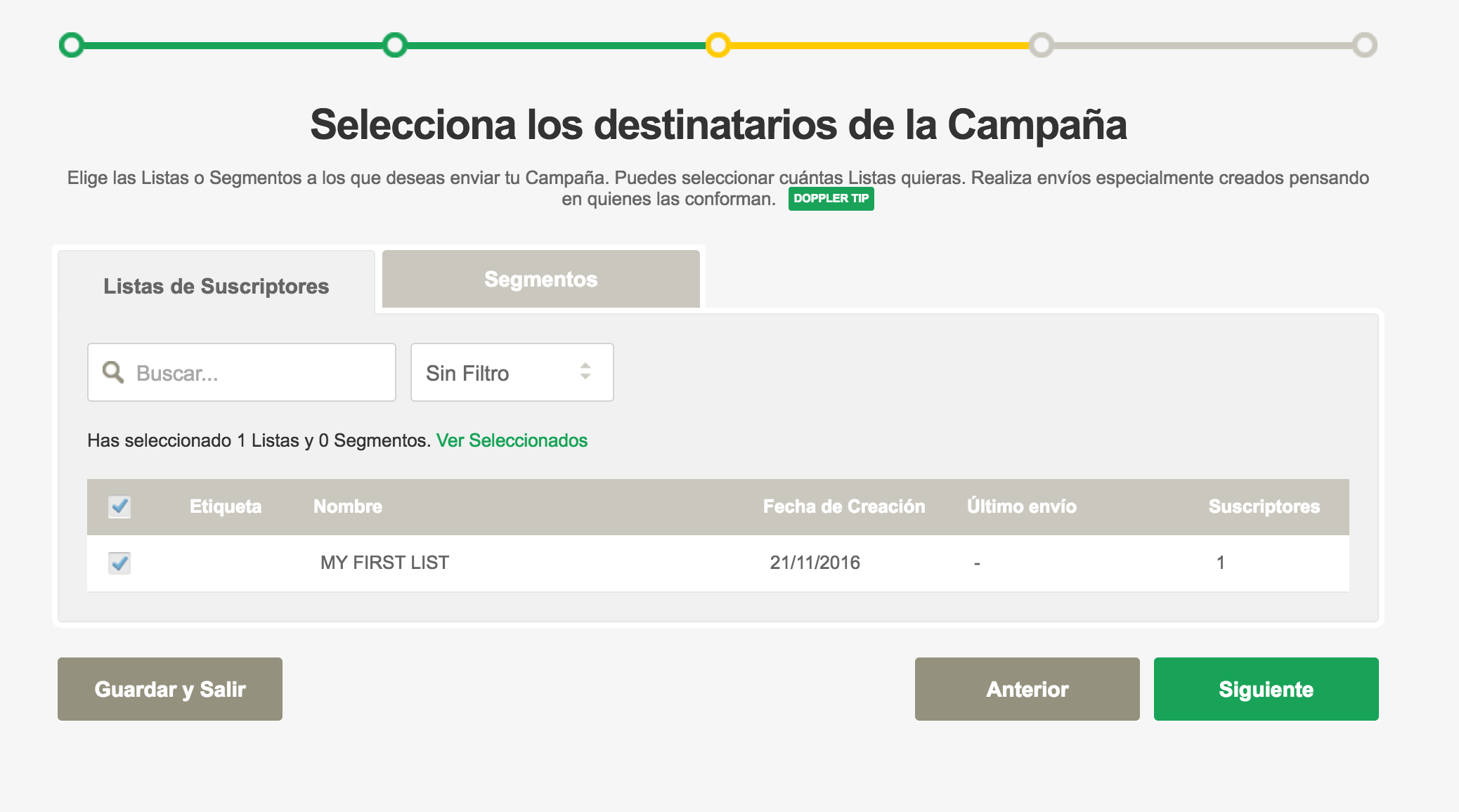Expand the filter selector next to search
The height and width of the screenshot is (812, 1459).
pyautogui.click(x=511, y=372)
